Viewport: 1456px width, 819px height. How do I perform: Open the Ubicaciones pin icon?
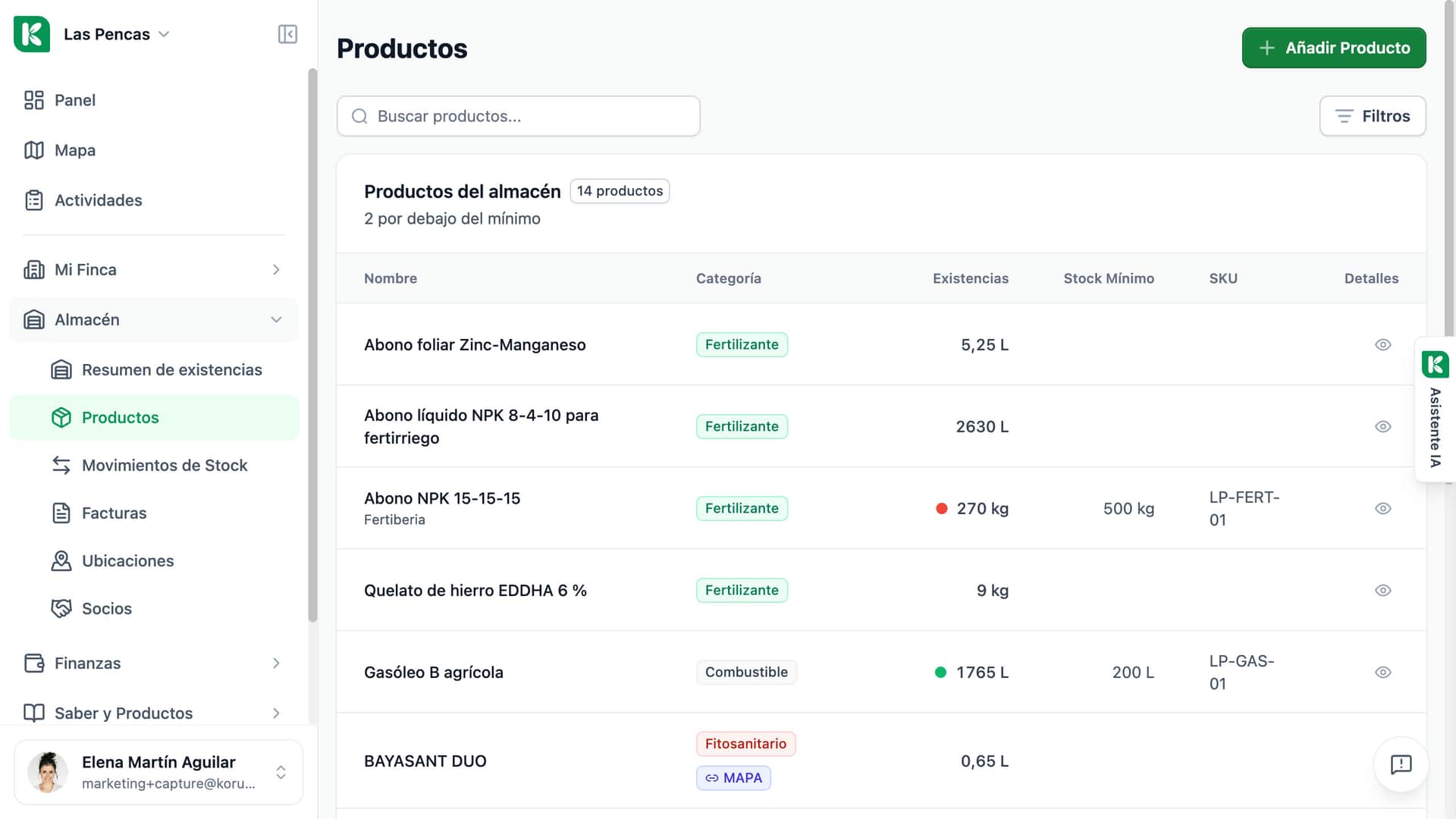[61, 561]
